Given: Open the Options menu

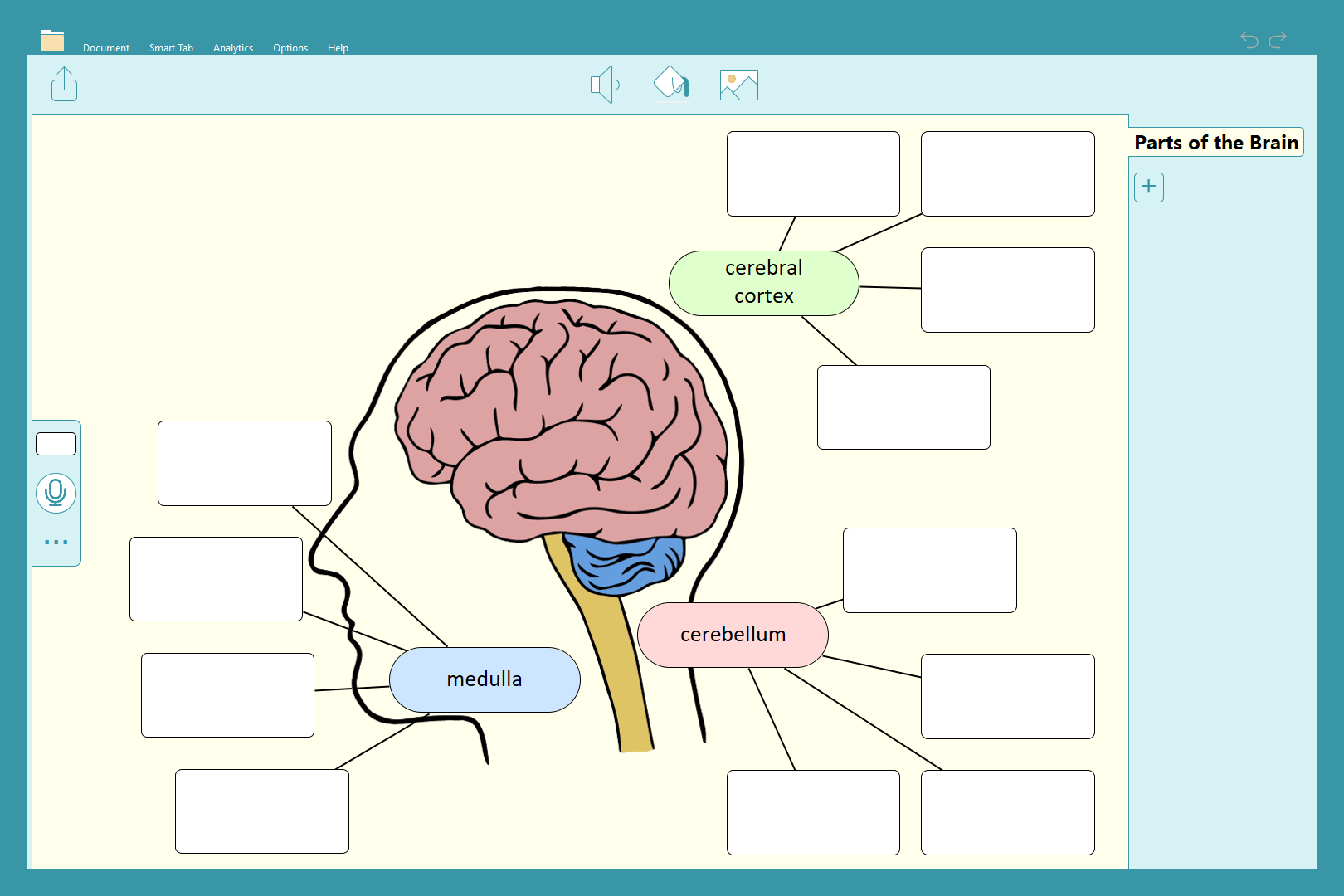Looking at the screenshot, I should coord(290,48).
